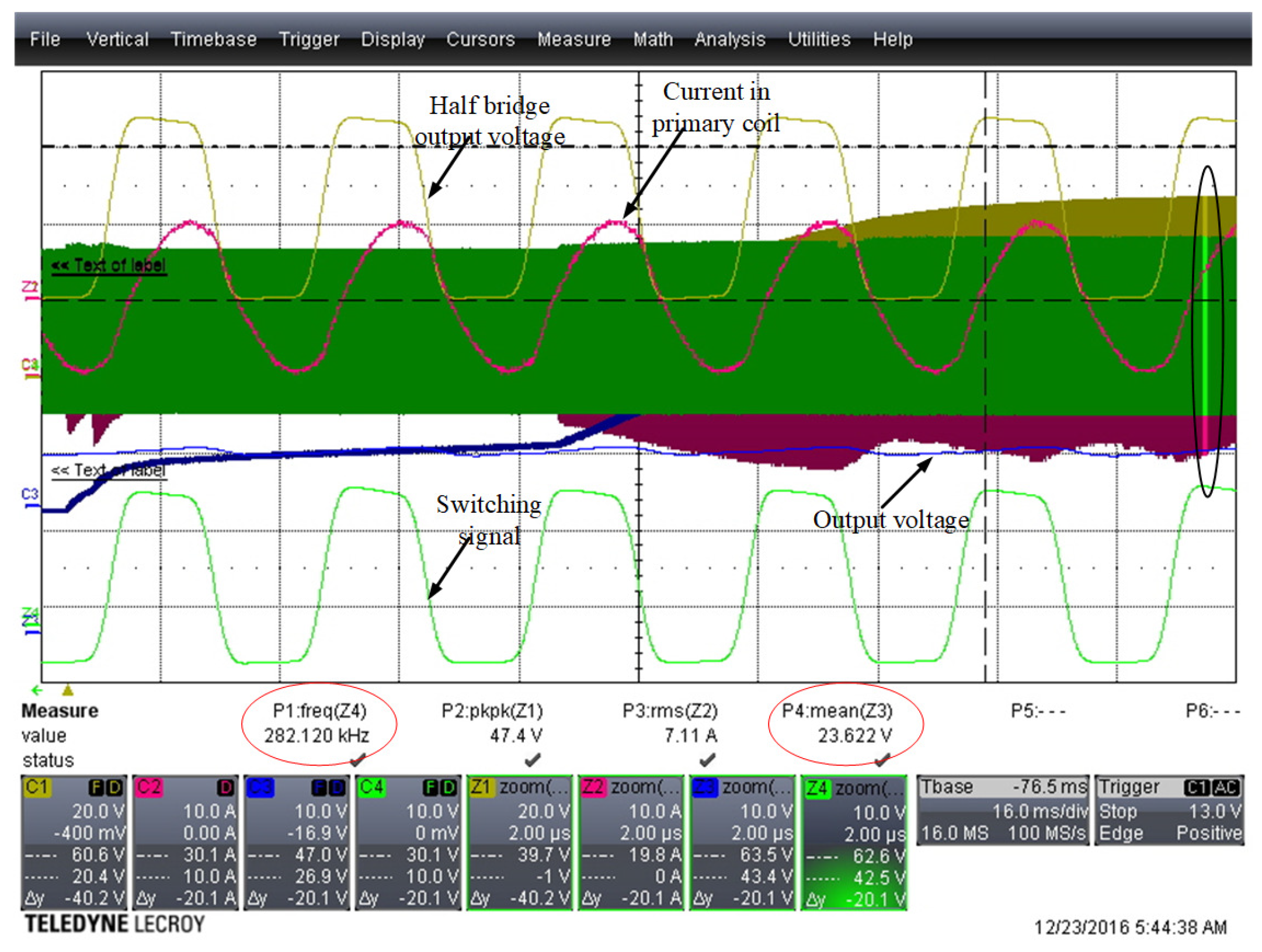Open the empty P5 measurement slot

(1038, 711)
